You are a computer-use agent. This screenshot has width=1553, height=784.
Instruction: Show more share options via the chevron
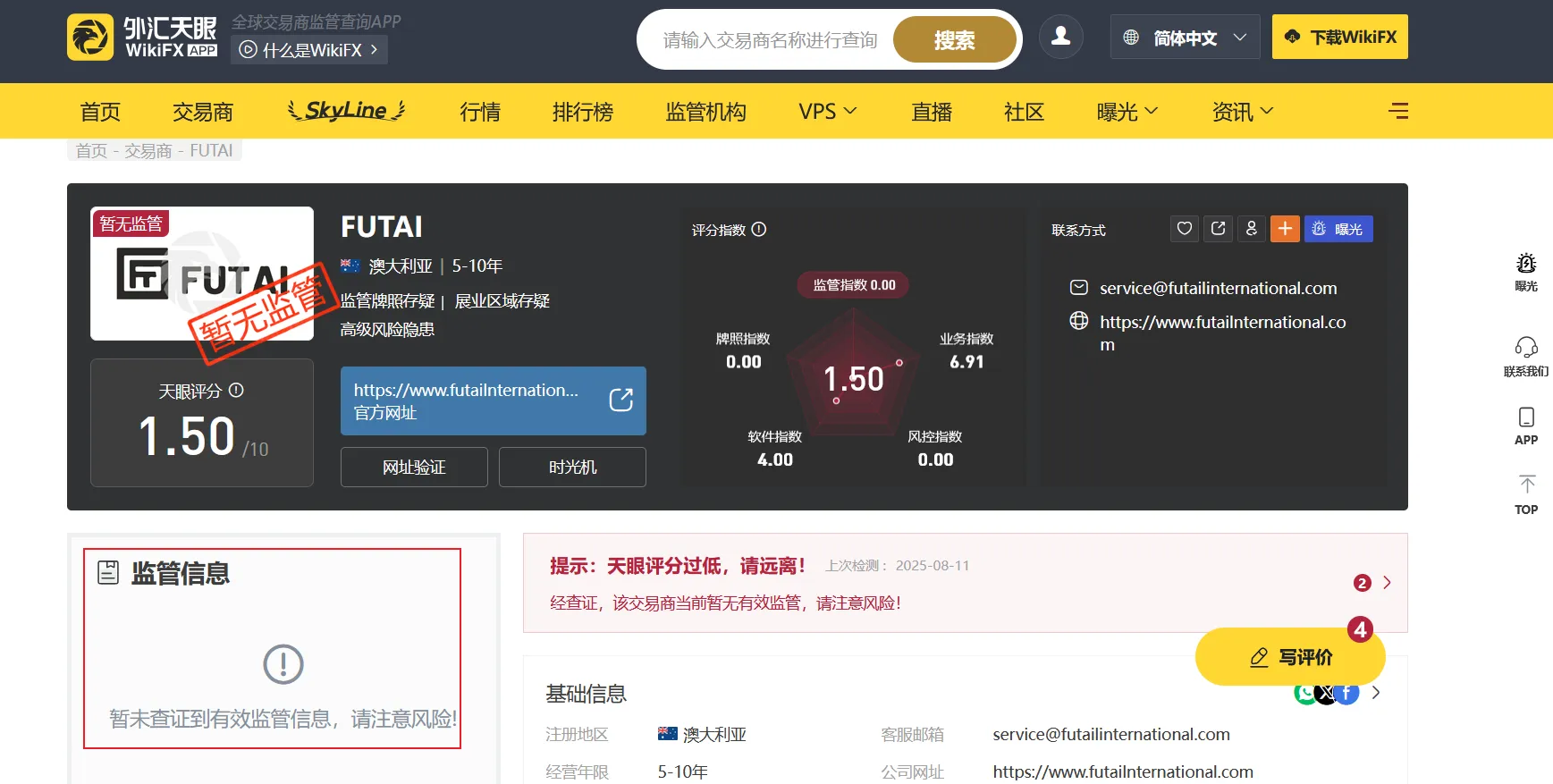tap(1376, 693)
